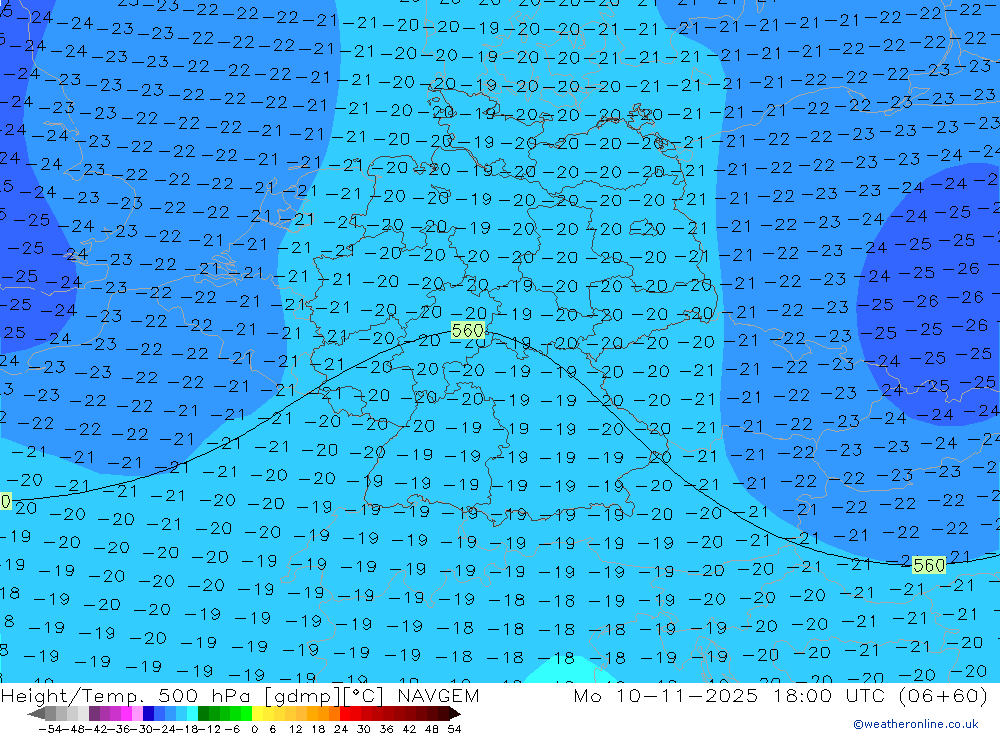
Task: Select the yellow swatch above 0 on the legend
Action: pos(258,714)
